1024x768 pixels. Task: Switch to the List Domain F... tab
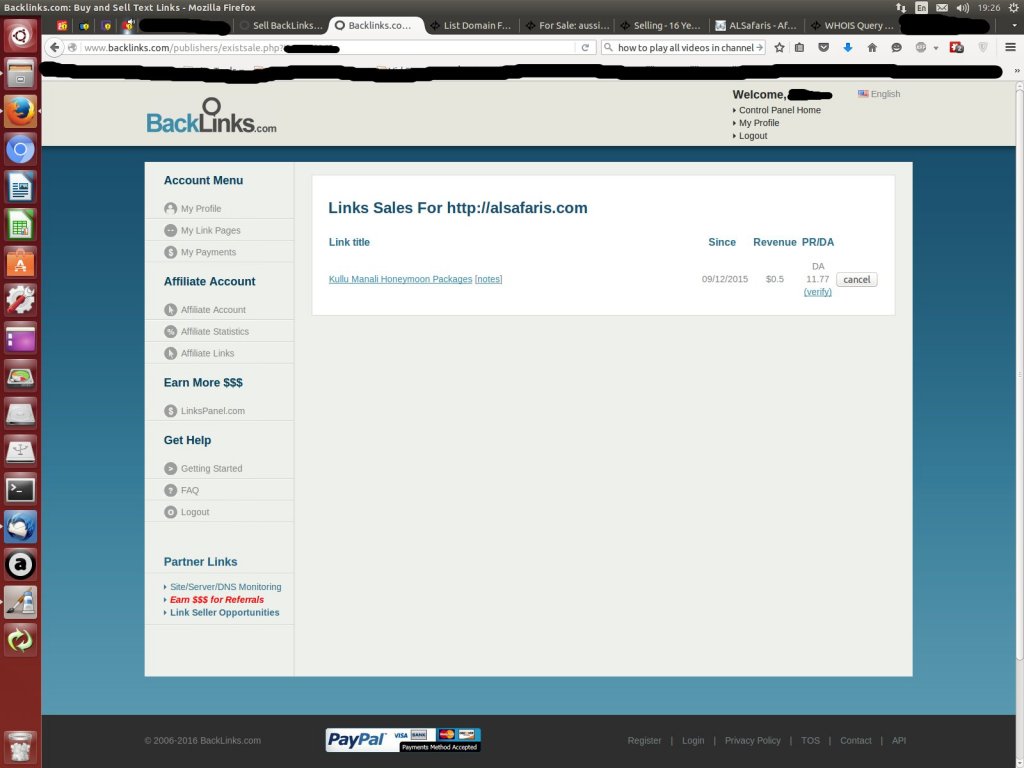(470, 25)
